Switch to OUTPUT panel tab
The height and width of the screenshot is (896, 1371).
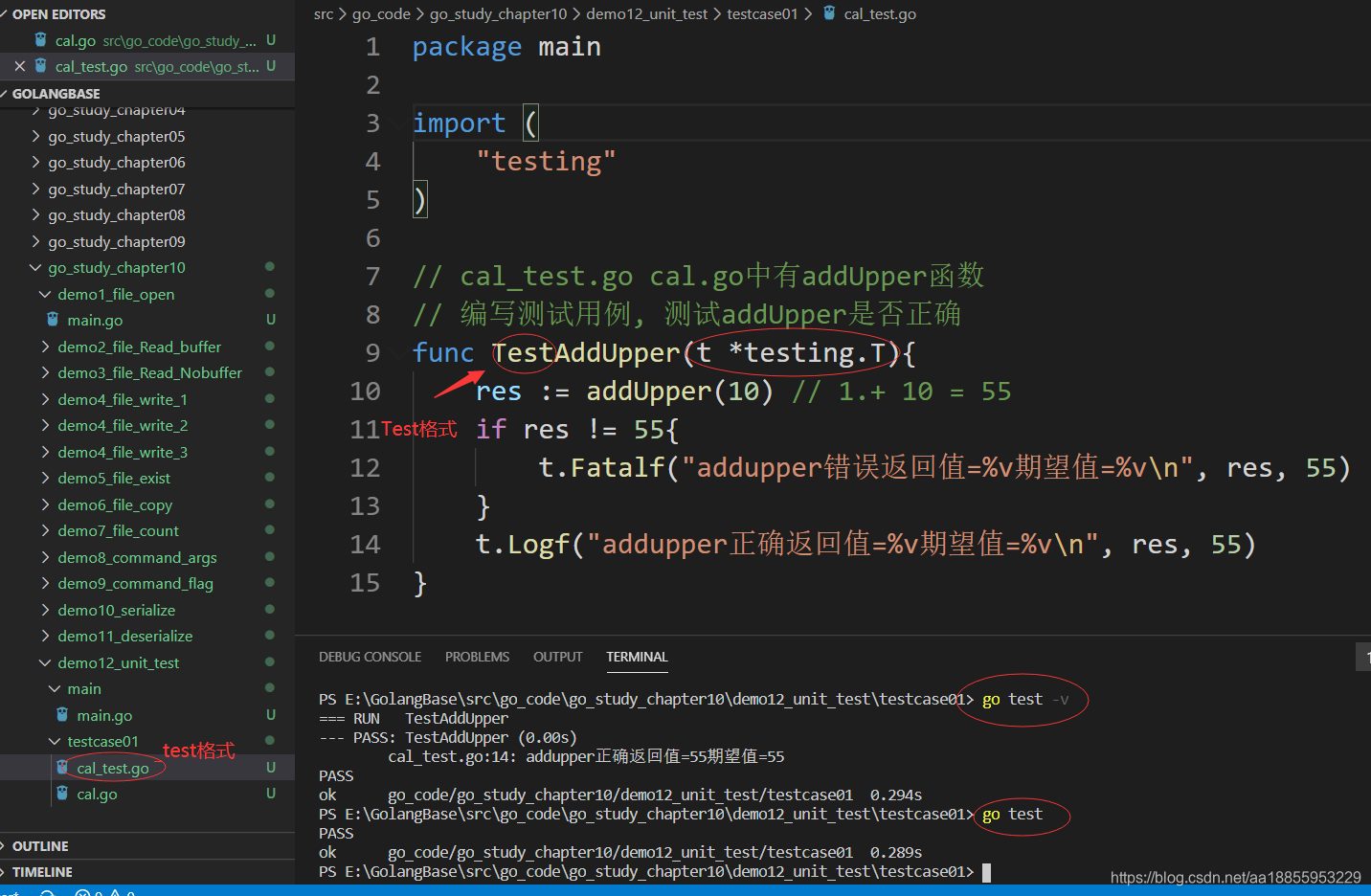pyautogui.click(x=557, y=657)
